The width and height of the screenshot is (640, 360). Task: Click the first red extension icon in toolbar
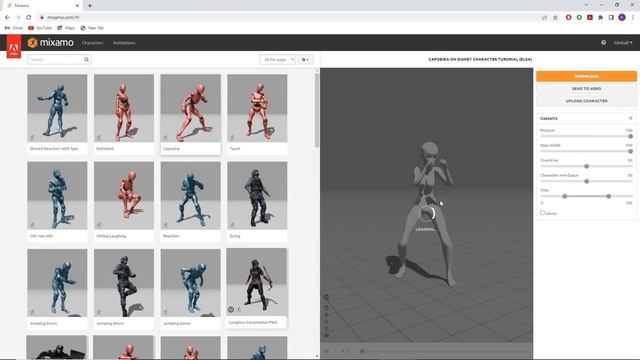[569, 18]
